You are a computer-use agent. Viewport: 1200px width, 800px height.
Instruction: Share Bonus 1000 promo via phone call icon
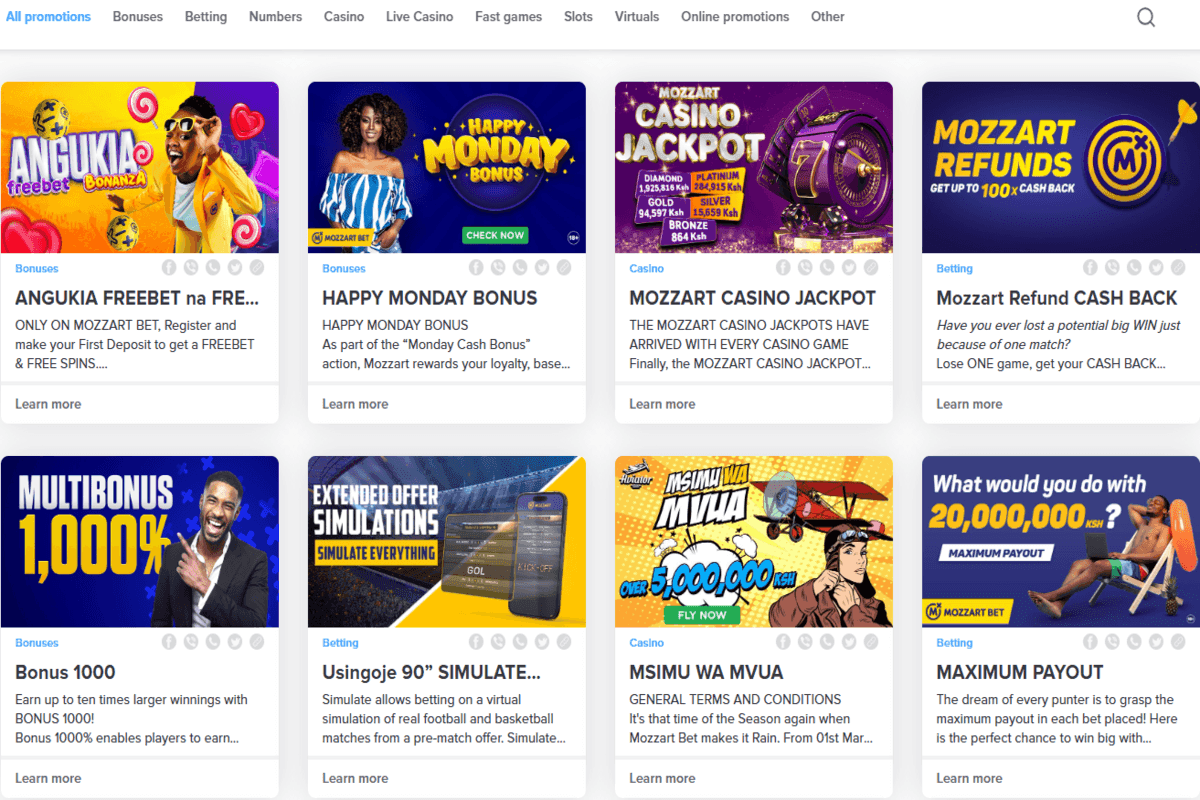214,642
